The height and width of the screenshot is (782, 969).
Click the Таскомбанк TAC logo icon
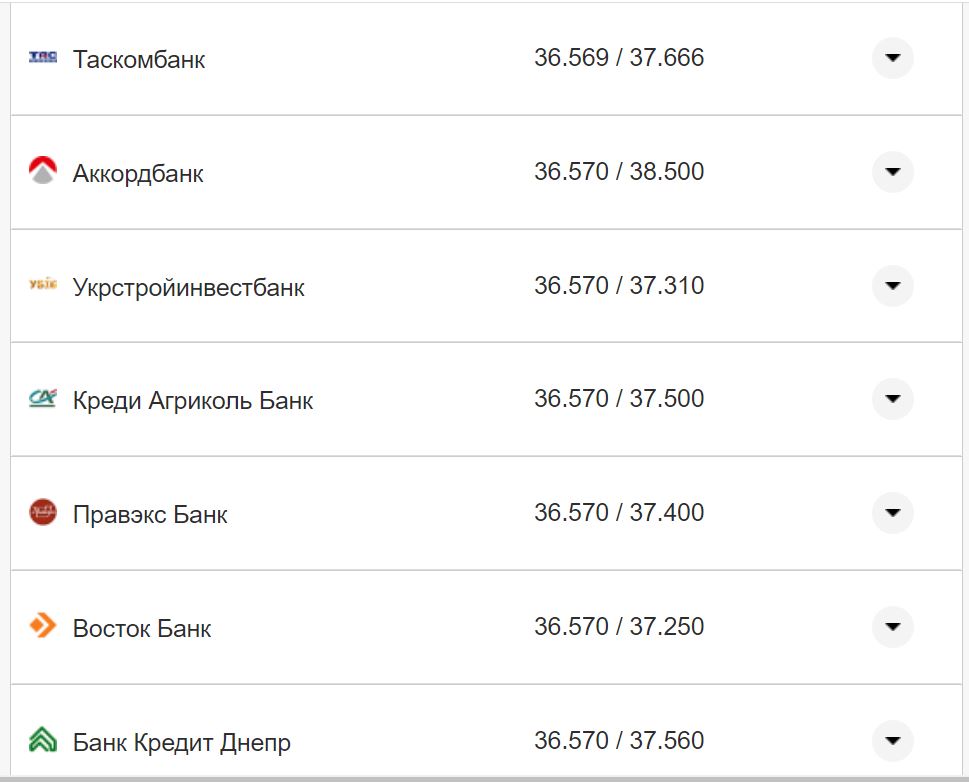coord(42,58)
